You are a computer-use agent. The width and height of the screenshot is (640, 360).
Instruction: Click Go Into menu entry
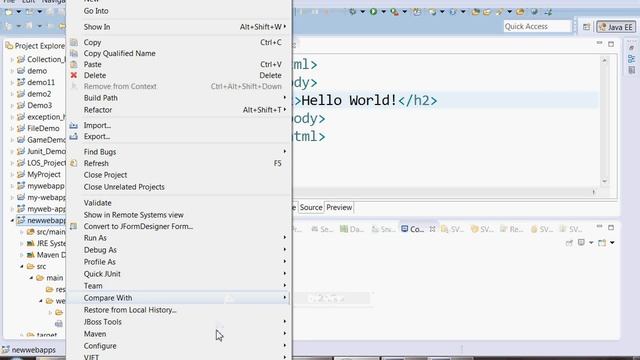pos(179,11)
